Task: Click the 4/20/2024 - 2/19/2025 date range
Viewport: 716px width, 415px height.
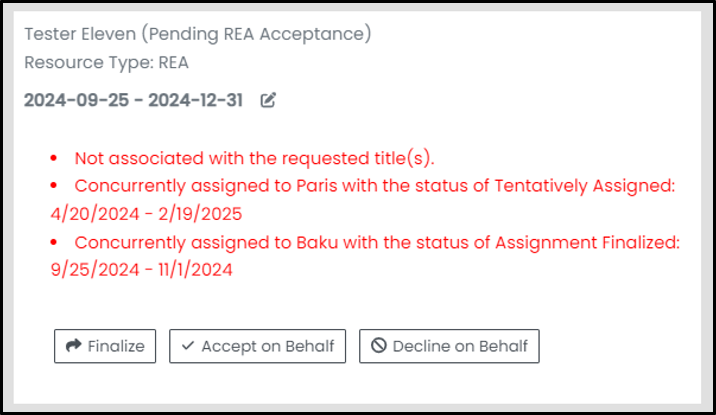Action: coord(146,214)
